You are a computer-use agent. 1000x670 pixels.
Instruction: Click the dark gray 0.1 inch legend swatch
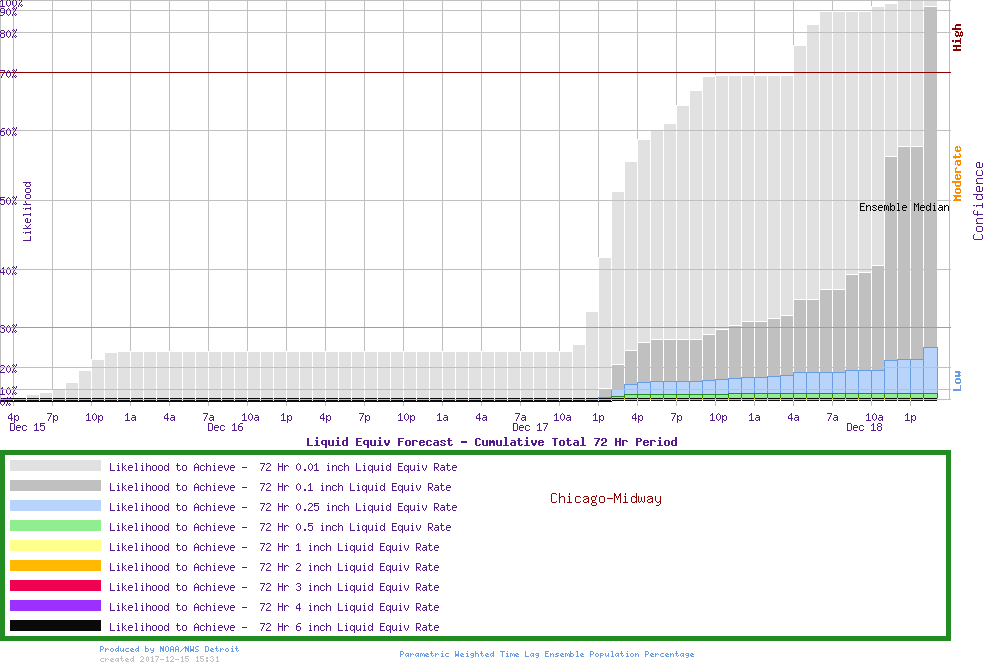pyautogui.click(x=55, y=486)
